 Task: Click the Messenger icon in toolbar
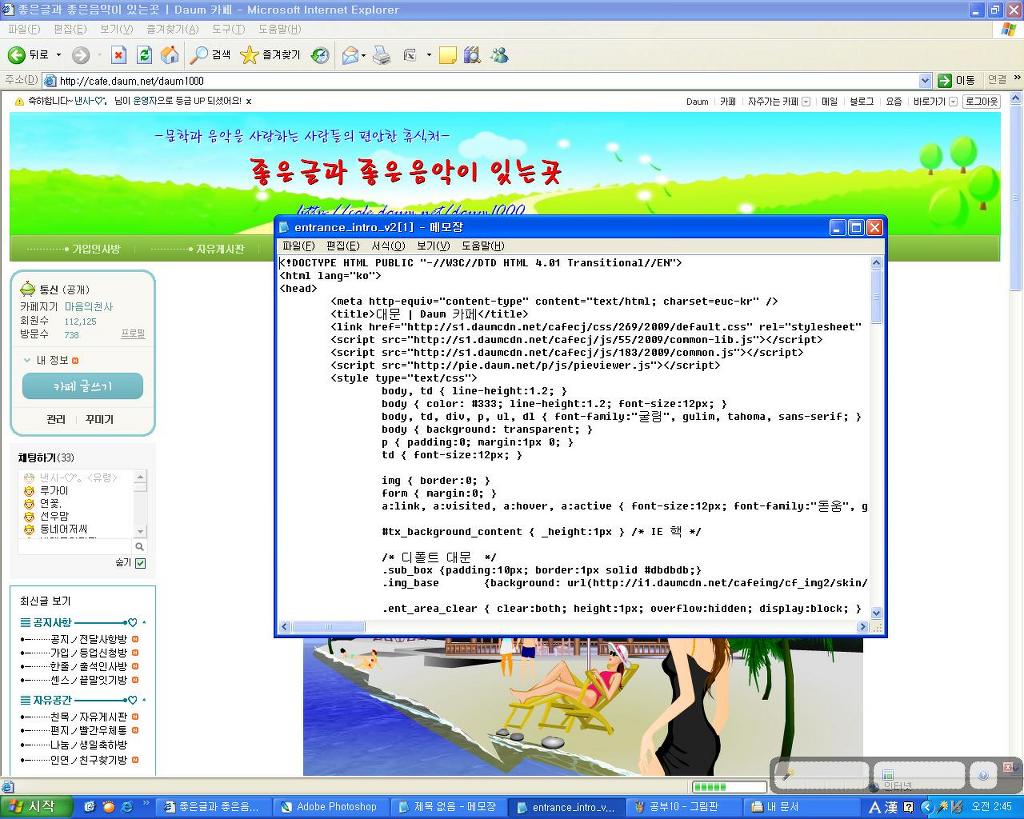click(x=499, y=55)
